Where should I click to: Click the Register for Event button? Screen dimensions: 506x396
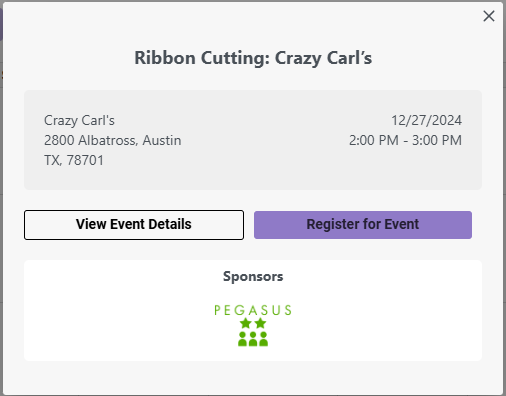(363, 225)
